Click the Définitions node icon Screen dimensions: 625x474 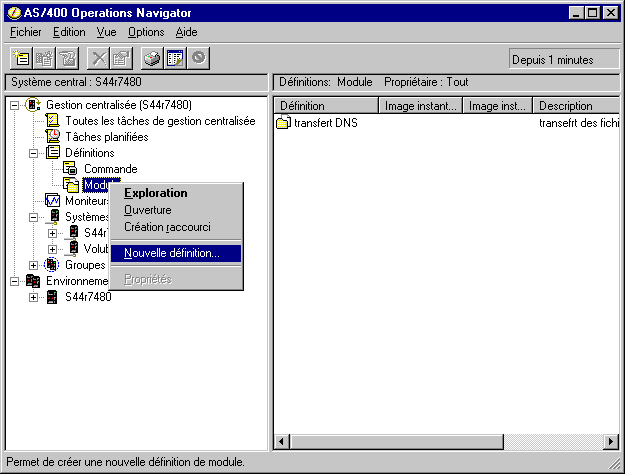click(x=53, y=152)
